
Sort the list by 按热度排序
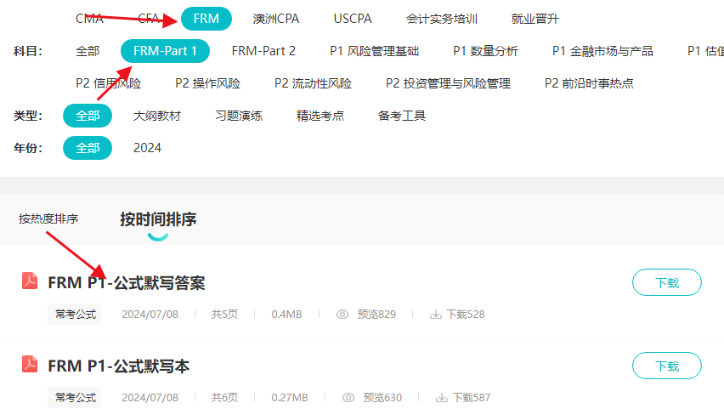pos(48,219)
